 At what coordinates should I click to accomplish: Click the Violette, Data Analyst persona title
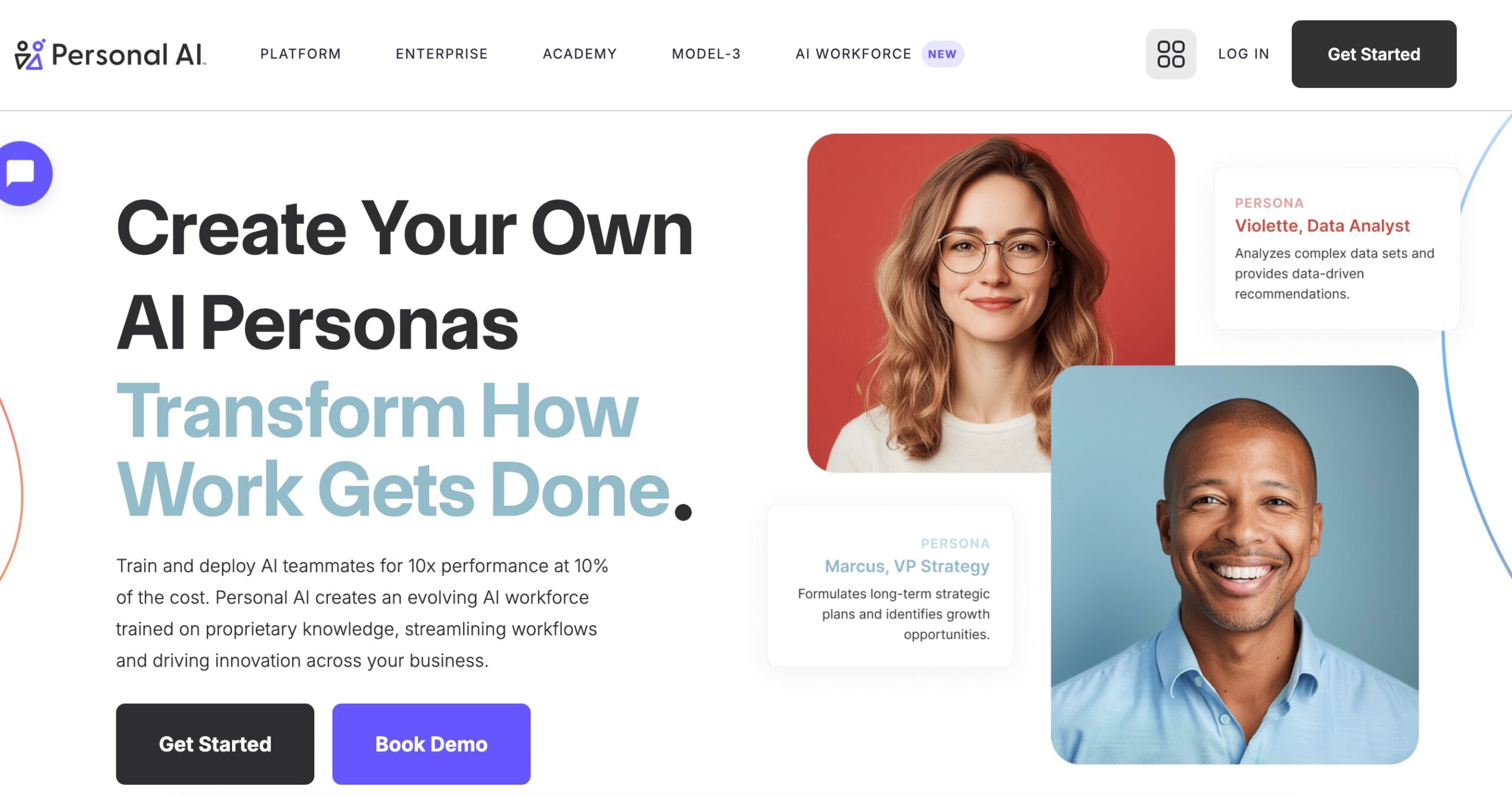[x=1322, y=226]
